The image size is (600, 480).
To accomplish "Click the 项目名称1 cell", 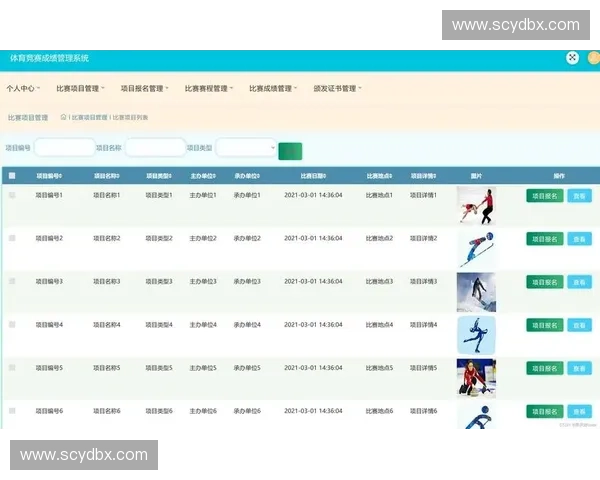I will click(107, 195).
